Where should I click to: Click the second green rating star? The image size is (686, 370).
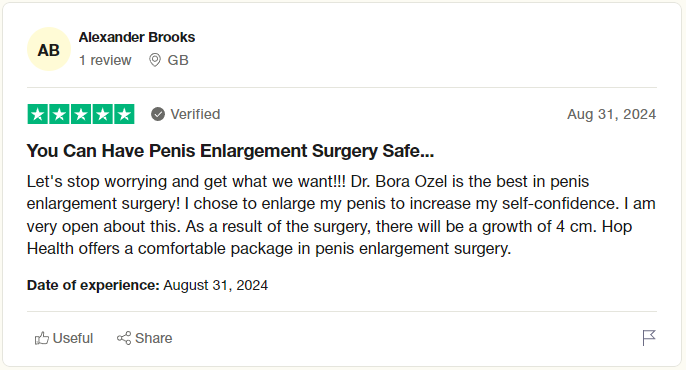pos(59,114)
